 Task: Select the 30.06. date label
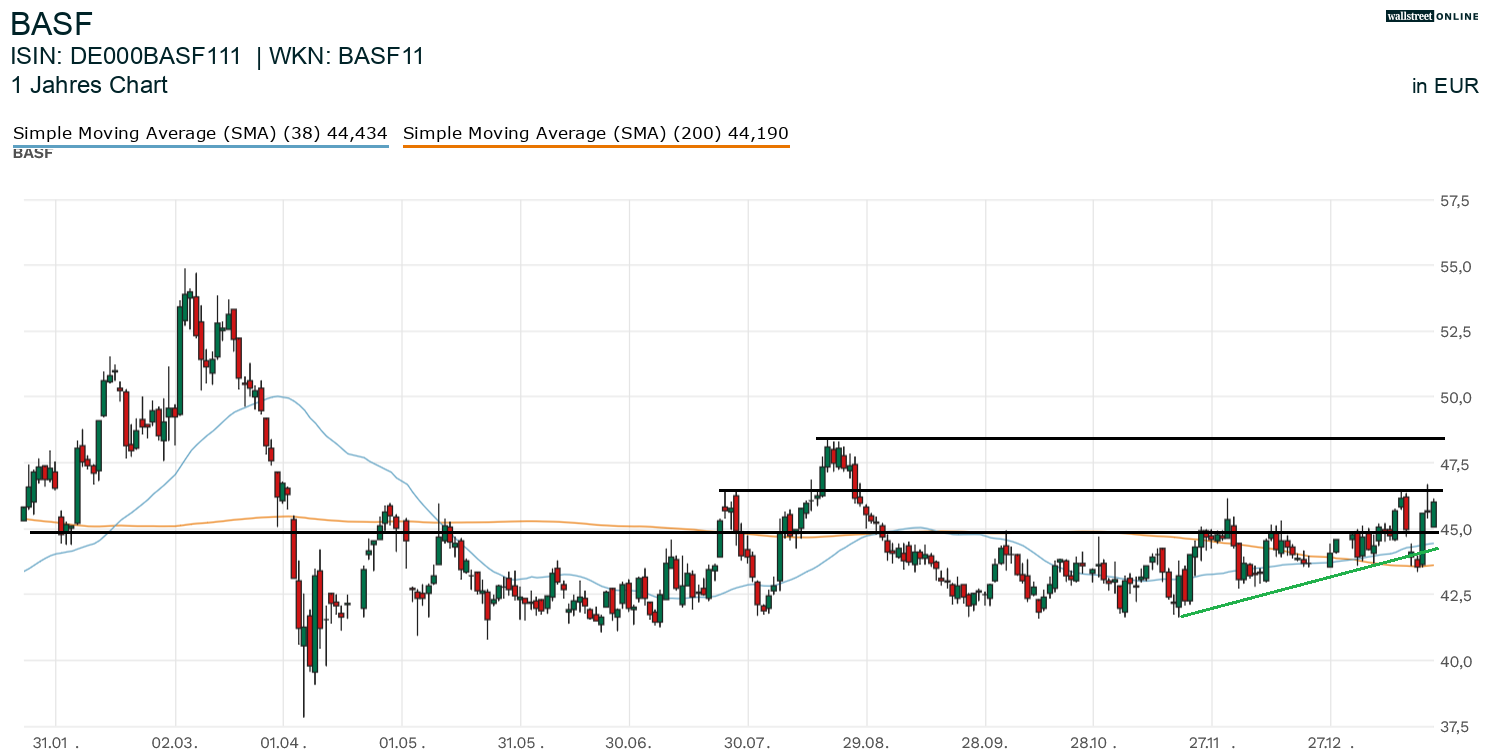(x=630, y=743)
